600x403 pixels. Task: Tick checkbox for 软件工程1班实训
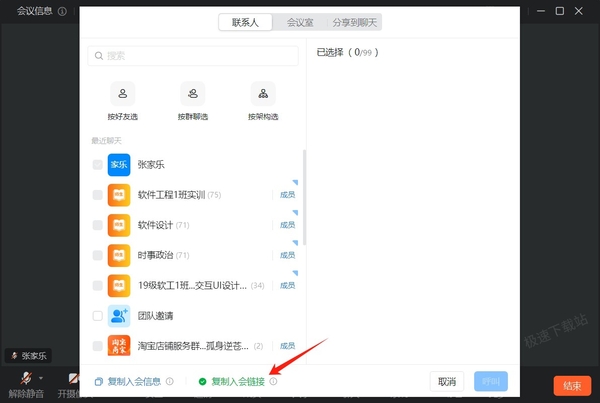(98, 195)
